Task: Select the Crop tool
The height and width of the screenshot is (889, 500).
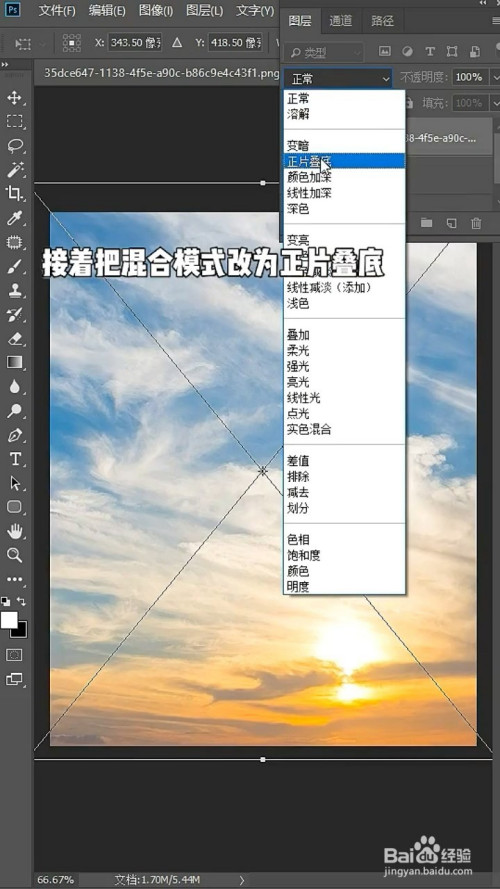Action: (14, 193)
